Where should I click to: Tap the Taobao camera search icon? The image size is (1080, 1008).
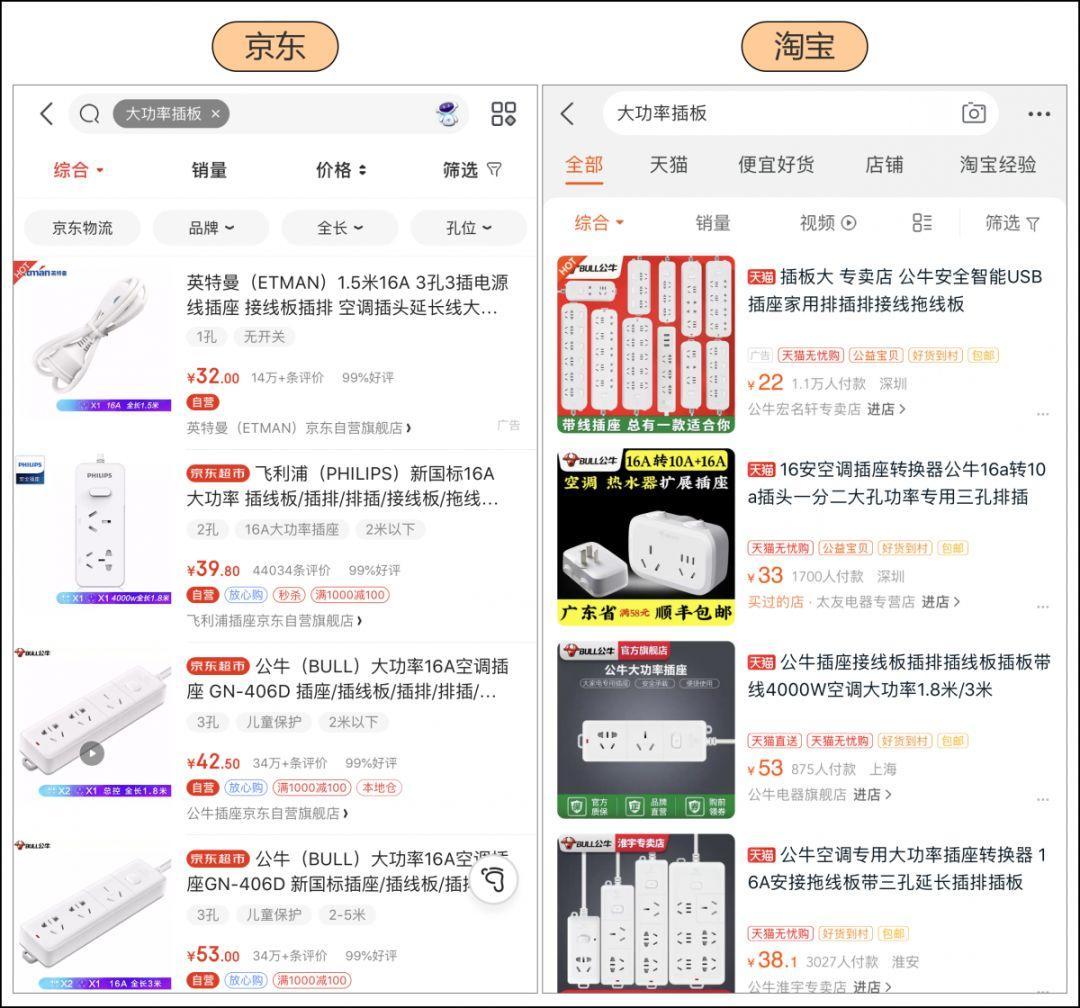point(973,113)
